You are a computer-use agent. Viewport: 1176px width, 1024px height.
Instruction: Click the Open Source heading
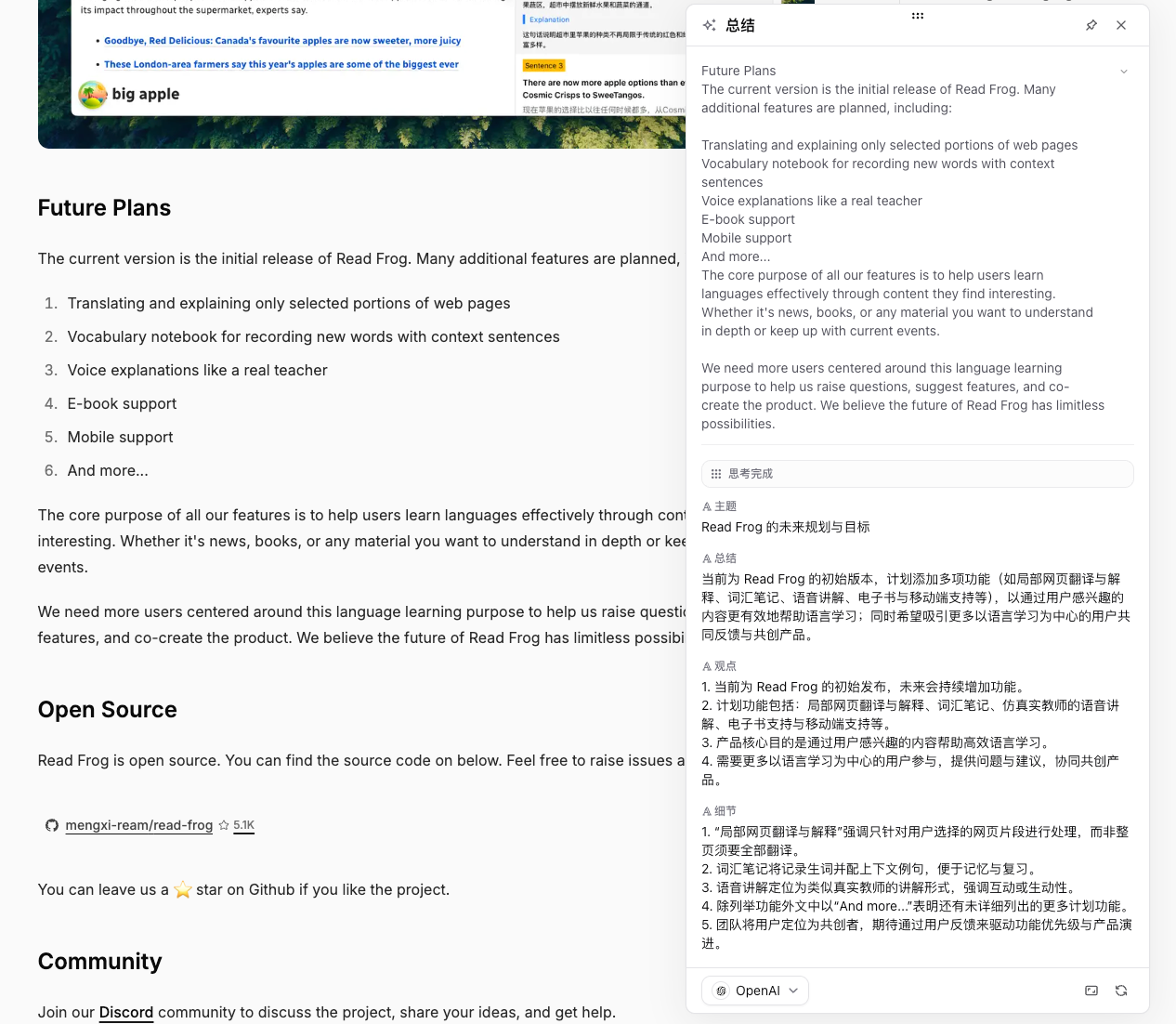point(107,710)
